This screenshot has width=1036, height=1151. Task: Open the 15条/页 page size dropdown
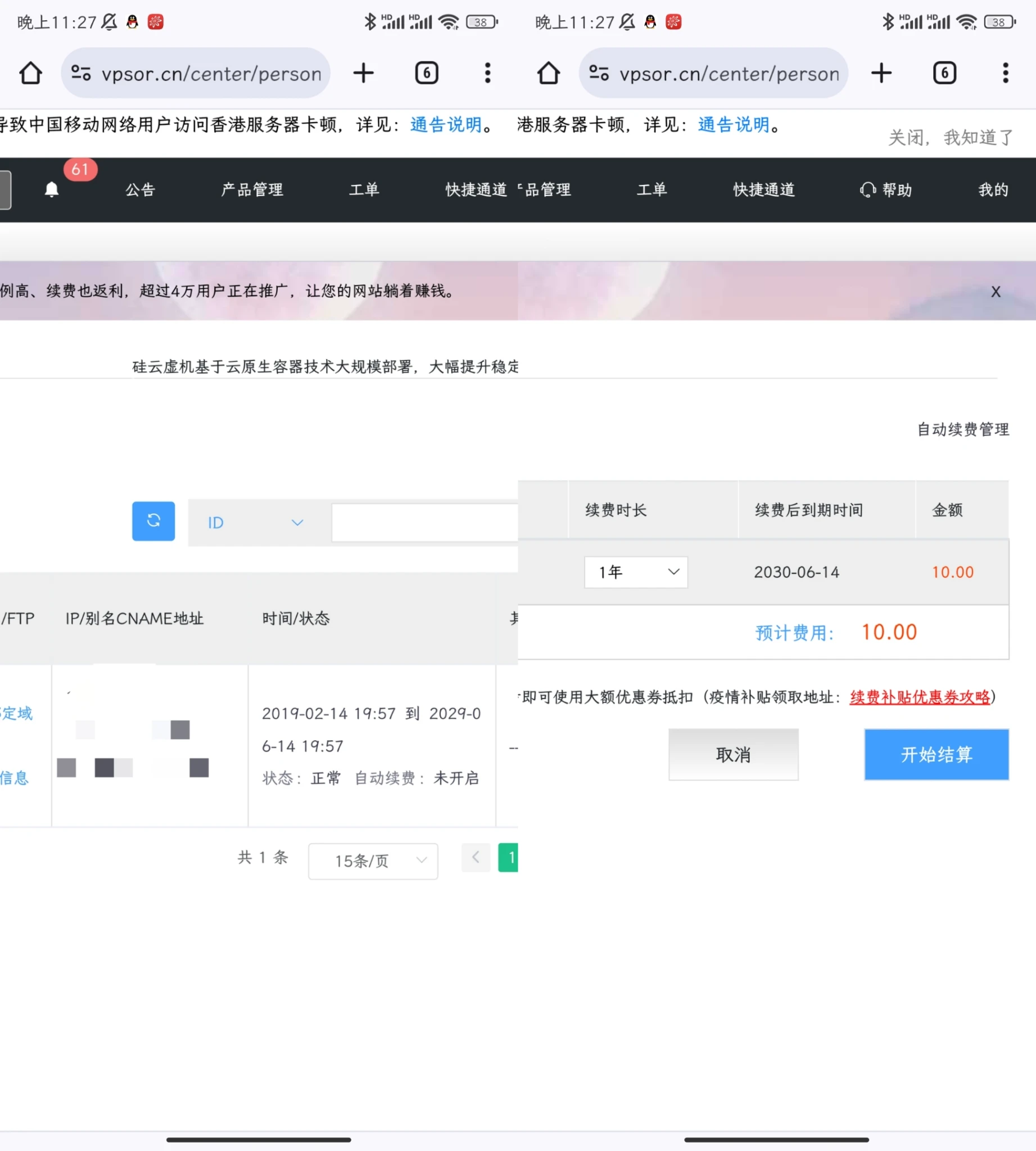373,860
